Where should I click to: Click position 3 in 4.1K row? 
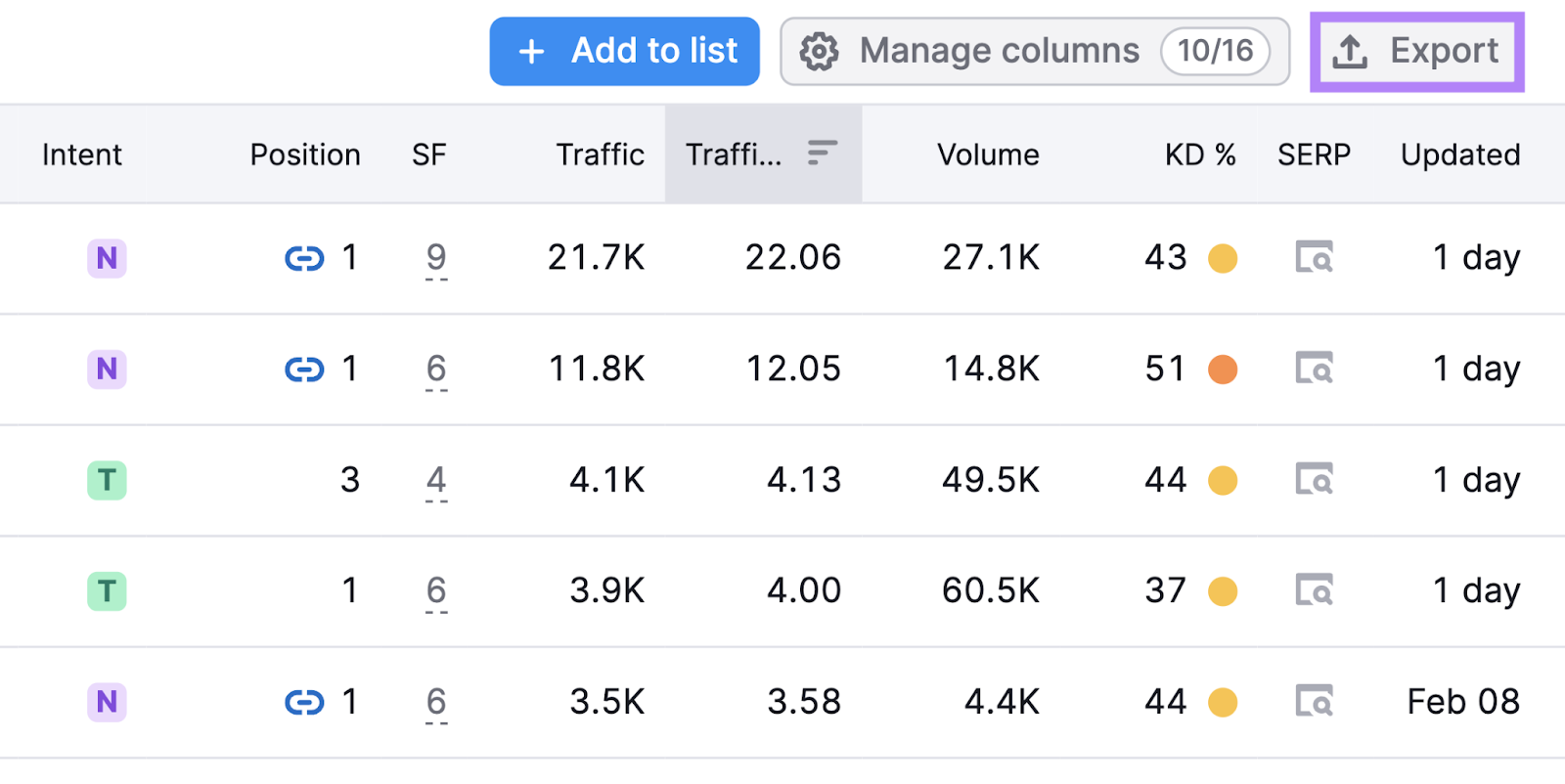[350, 480]
